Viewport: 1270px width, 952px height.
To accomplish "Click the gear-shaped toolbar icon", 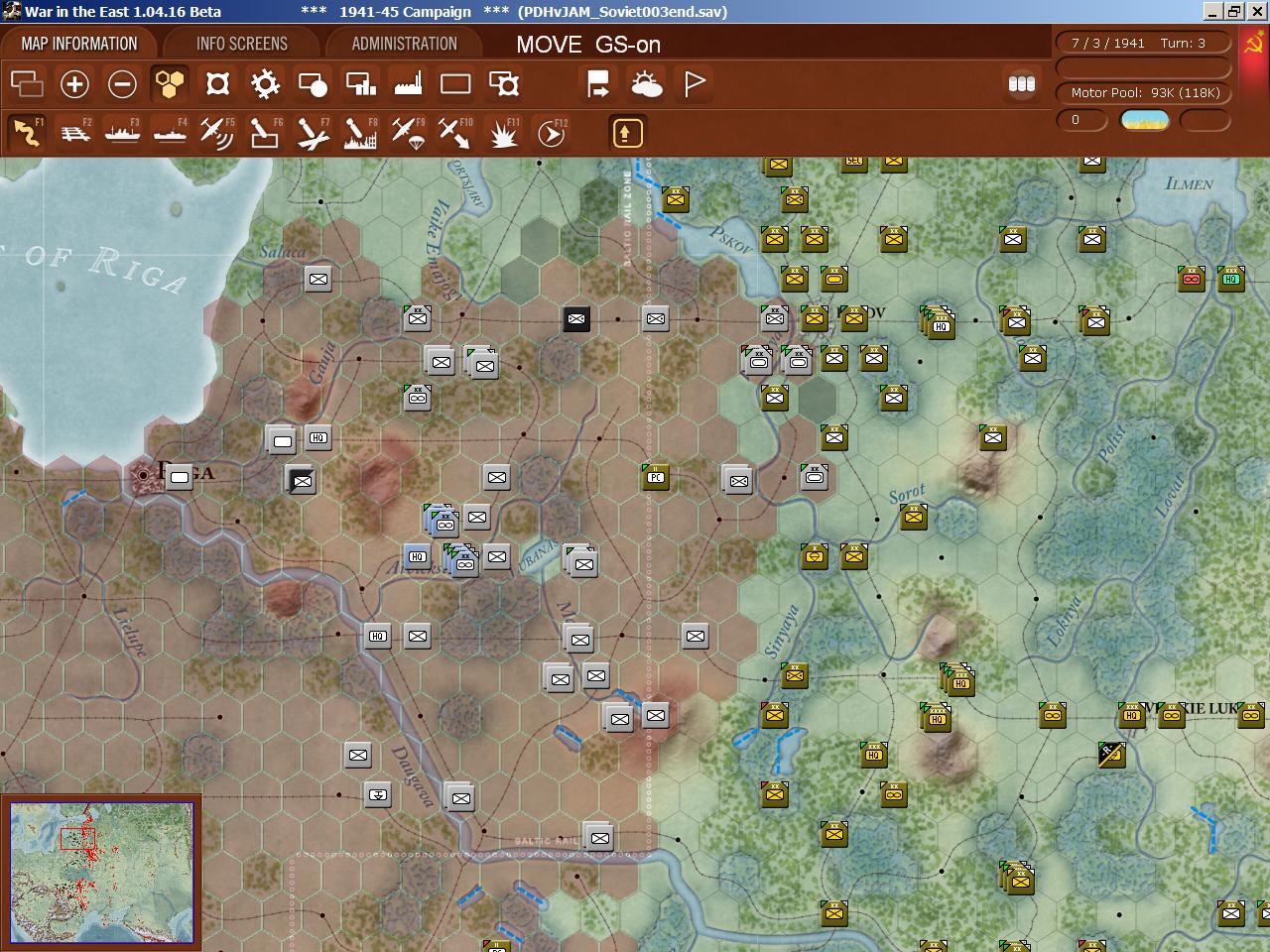I will [x=265, y=84].
